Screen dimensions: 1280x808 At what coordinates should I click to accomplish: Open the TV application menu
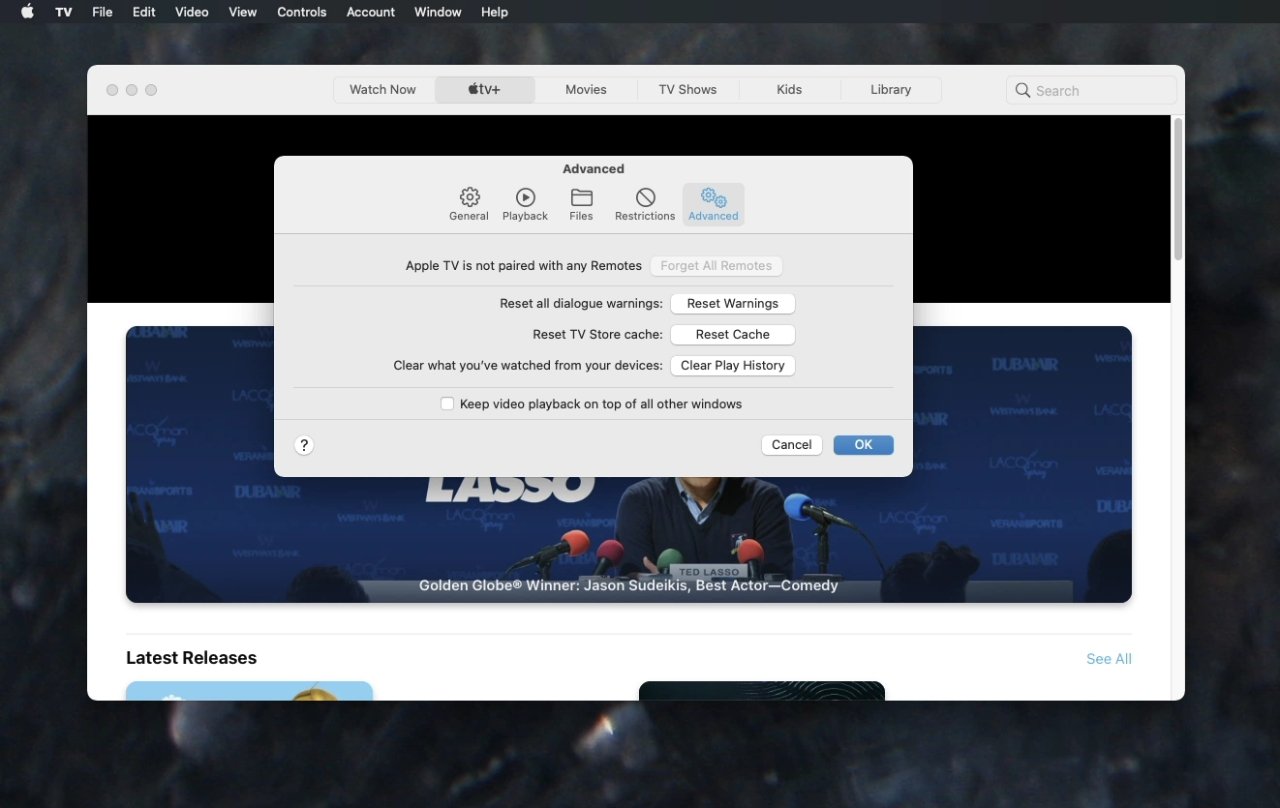[x=63, y=12]
